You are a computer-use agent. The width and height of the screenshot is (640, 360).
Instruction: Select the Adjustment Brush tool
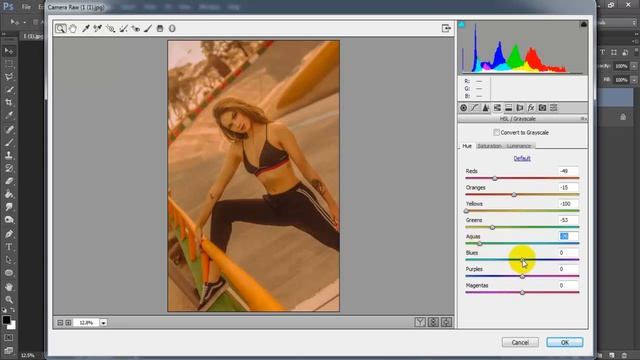pyautogui.click(x=148, y=29)
